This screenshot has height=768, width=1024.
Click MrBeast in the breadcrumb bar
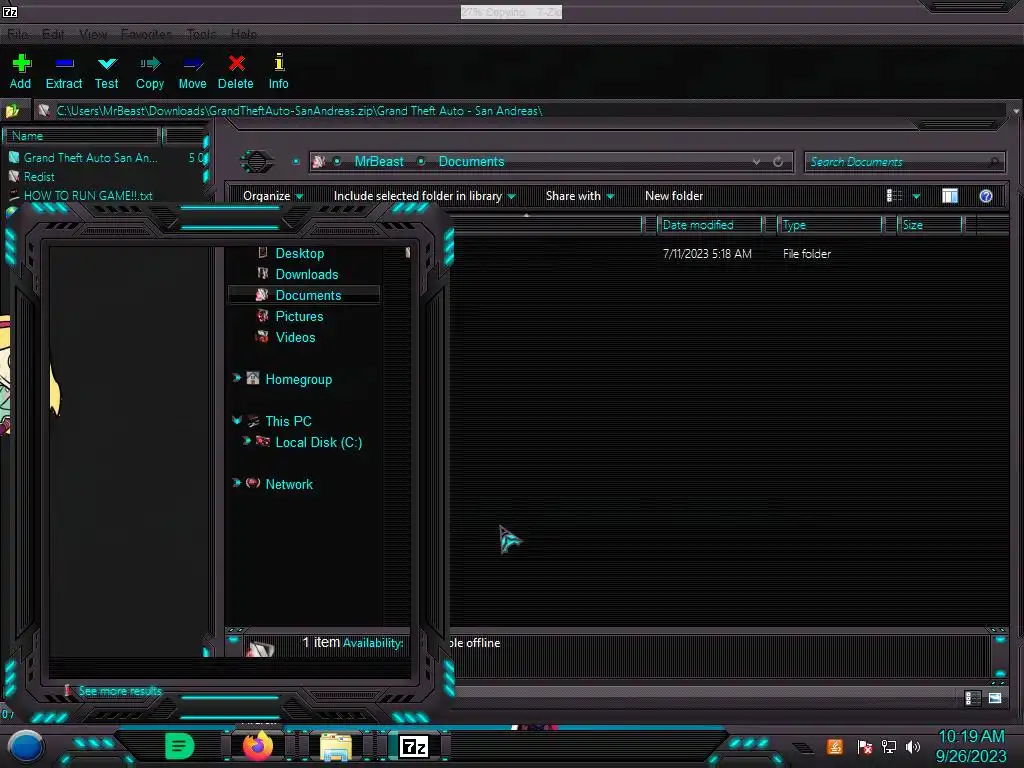pos(379,161)
